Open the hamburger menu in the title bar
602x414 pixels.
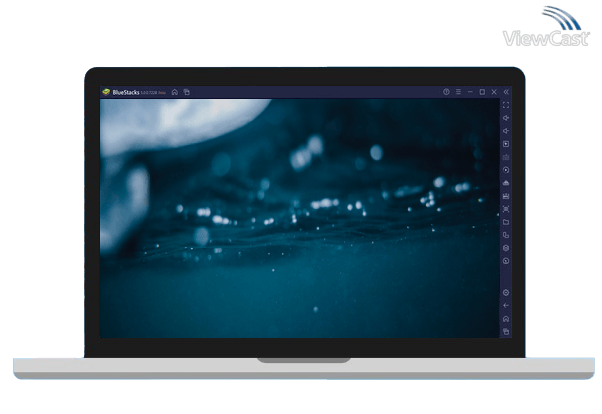coord(458,92)
